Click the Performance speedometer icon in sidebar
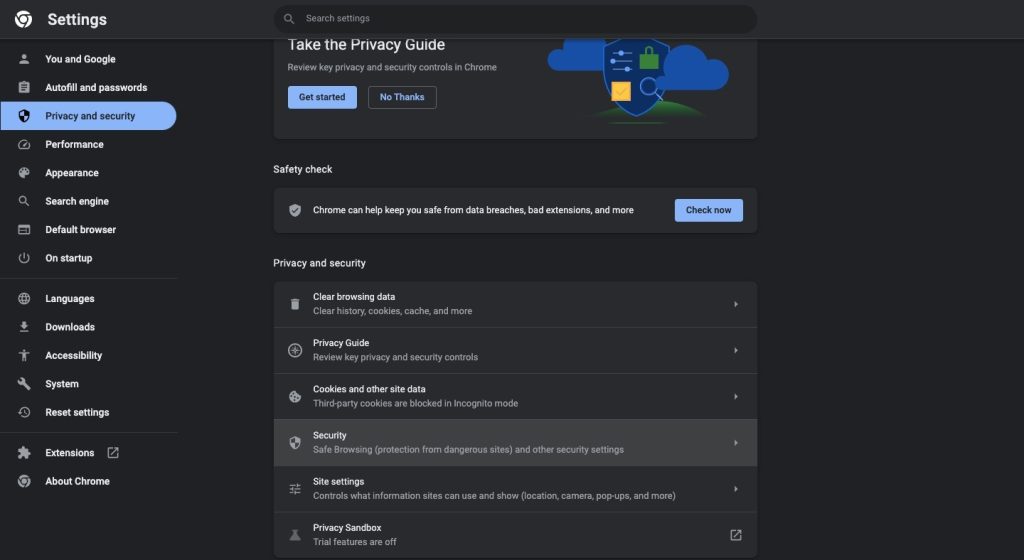The image size is (1024, 560). pyautogui.click(x=24, y=144)
